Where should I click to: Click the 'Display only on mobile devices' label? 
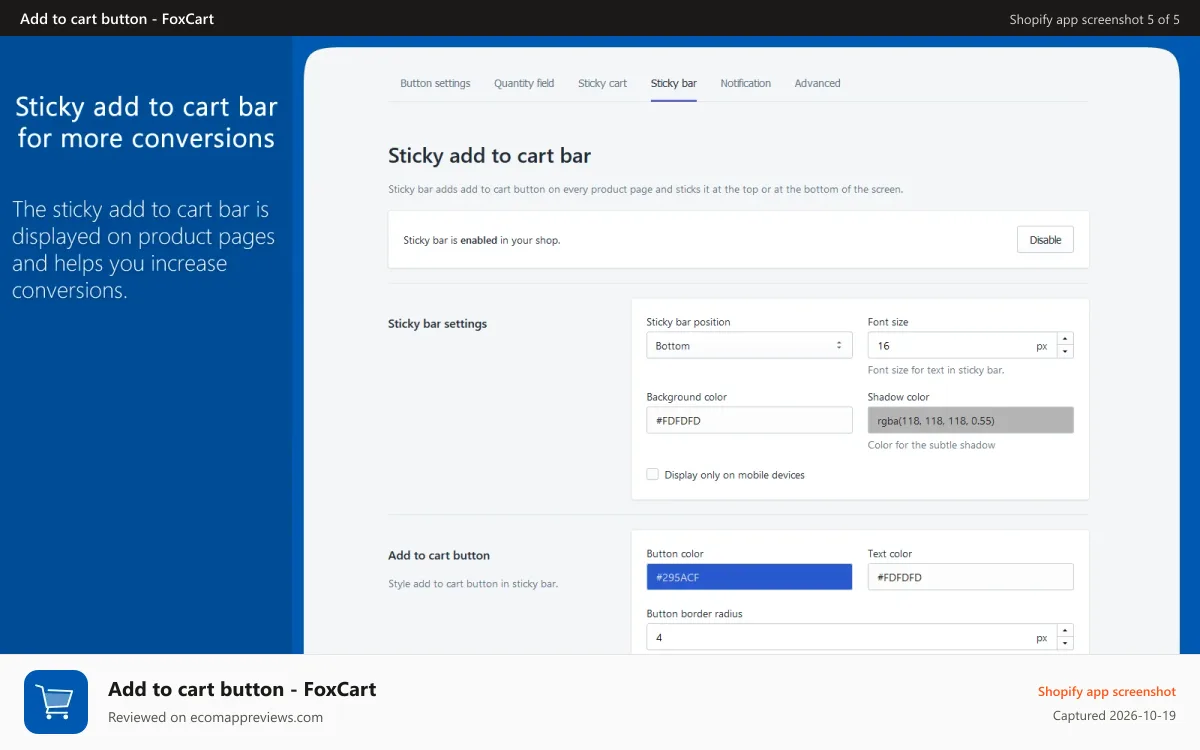734,475
